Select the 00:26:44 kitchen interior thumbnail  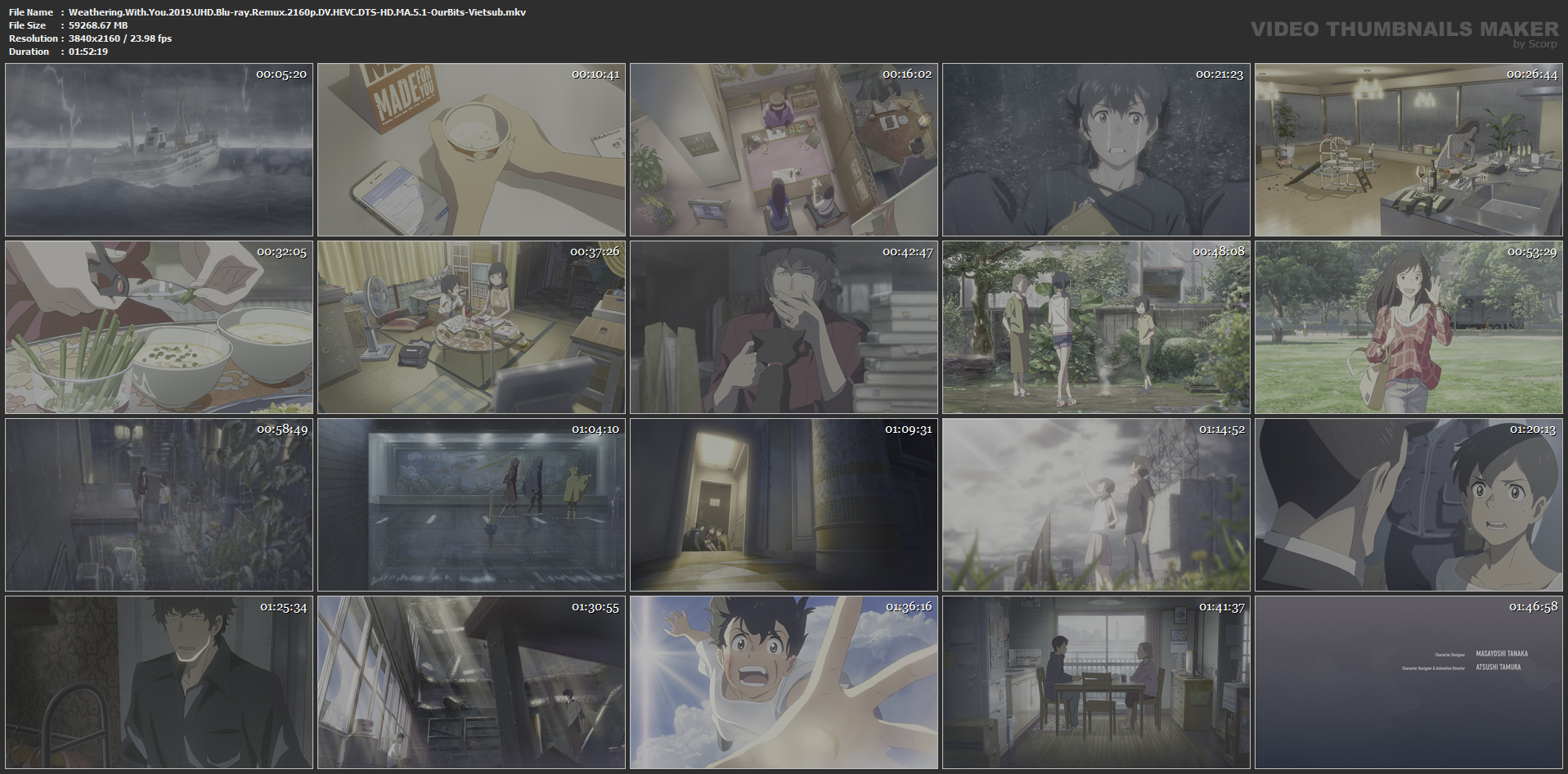click(x=1409, y=150)
